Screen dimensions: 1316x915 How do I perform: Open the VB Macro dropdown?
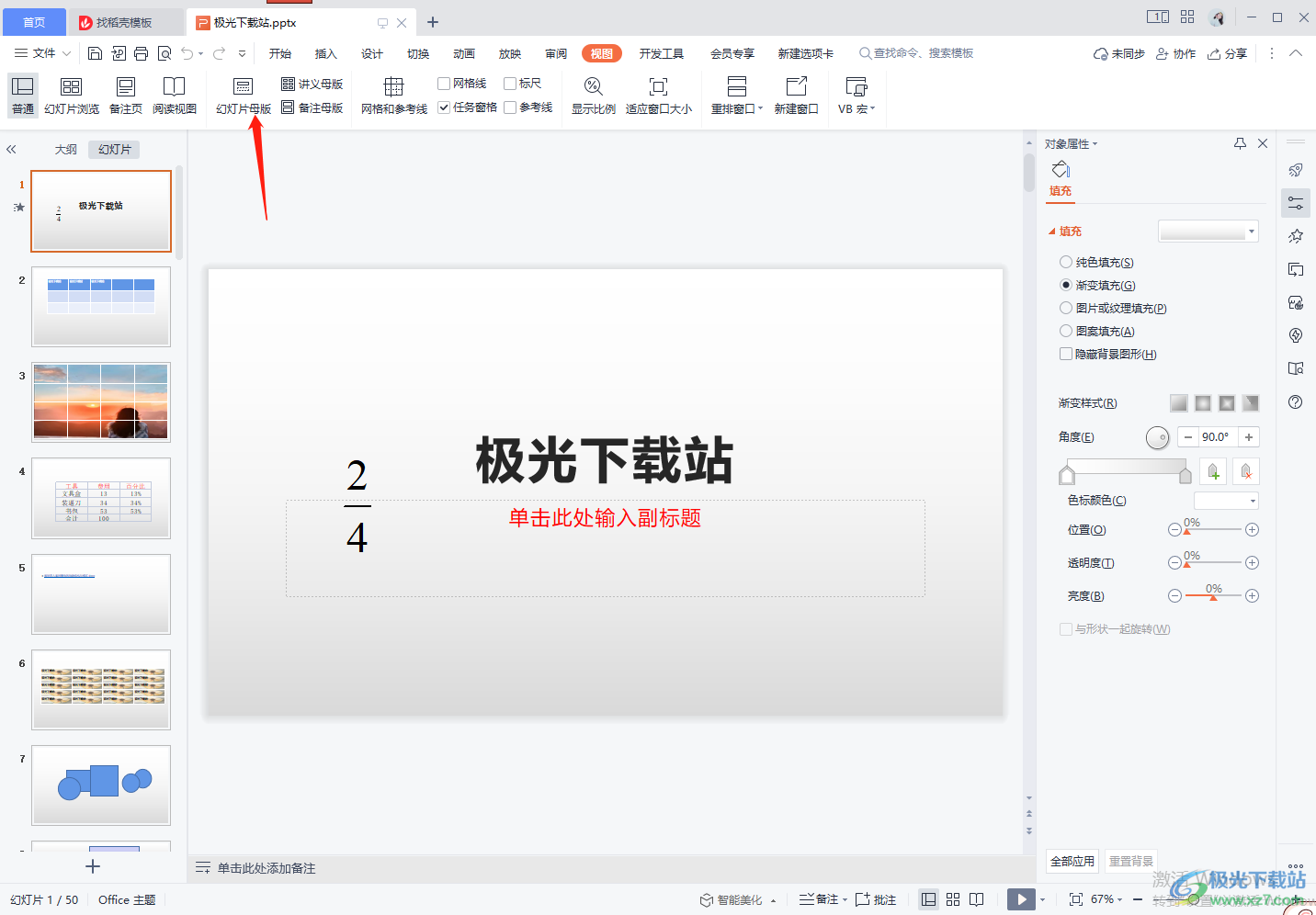pos(857,96)
